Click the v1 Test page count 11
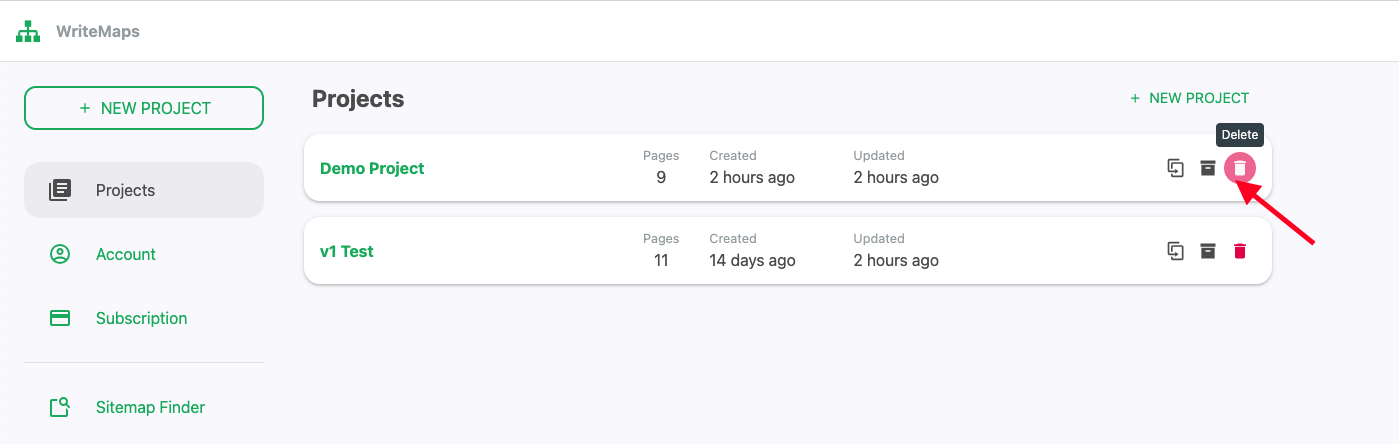Screen dimensions: 1399x444 tap(661, 260)
